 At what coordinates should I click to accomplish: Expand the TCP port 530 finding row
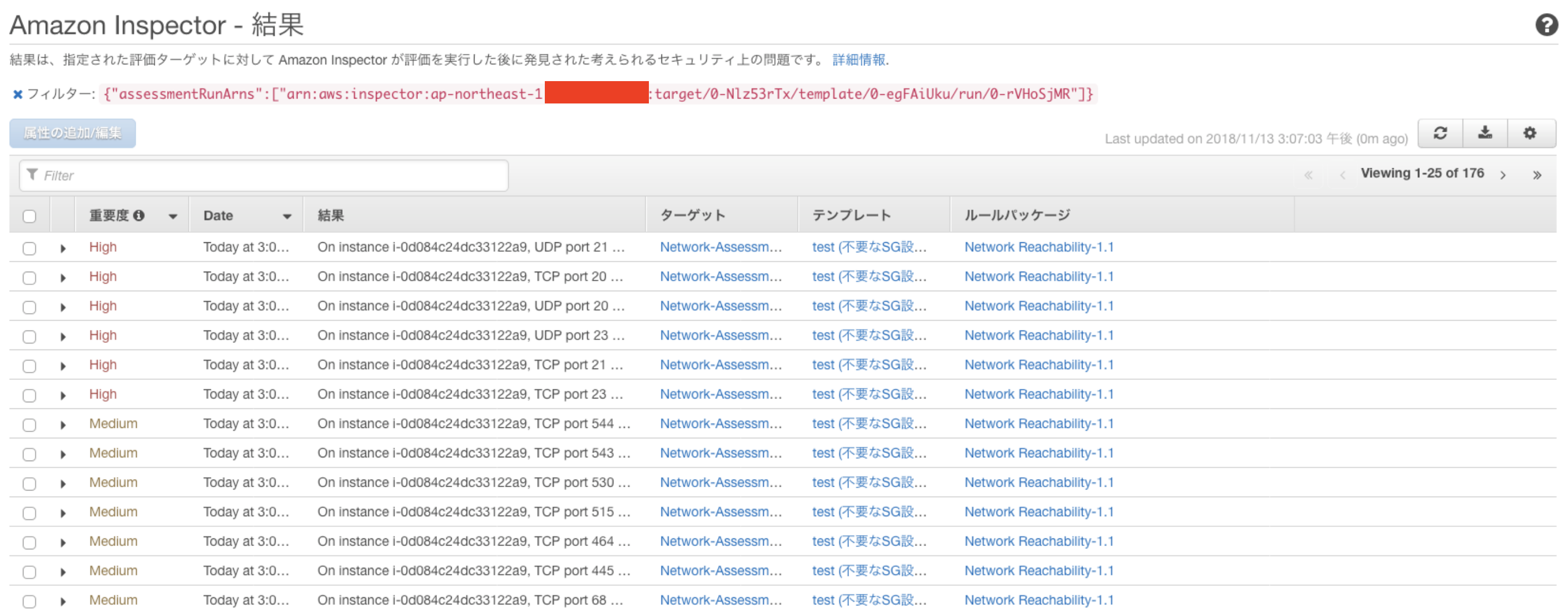pos(63,483)
